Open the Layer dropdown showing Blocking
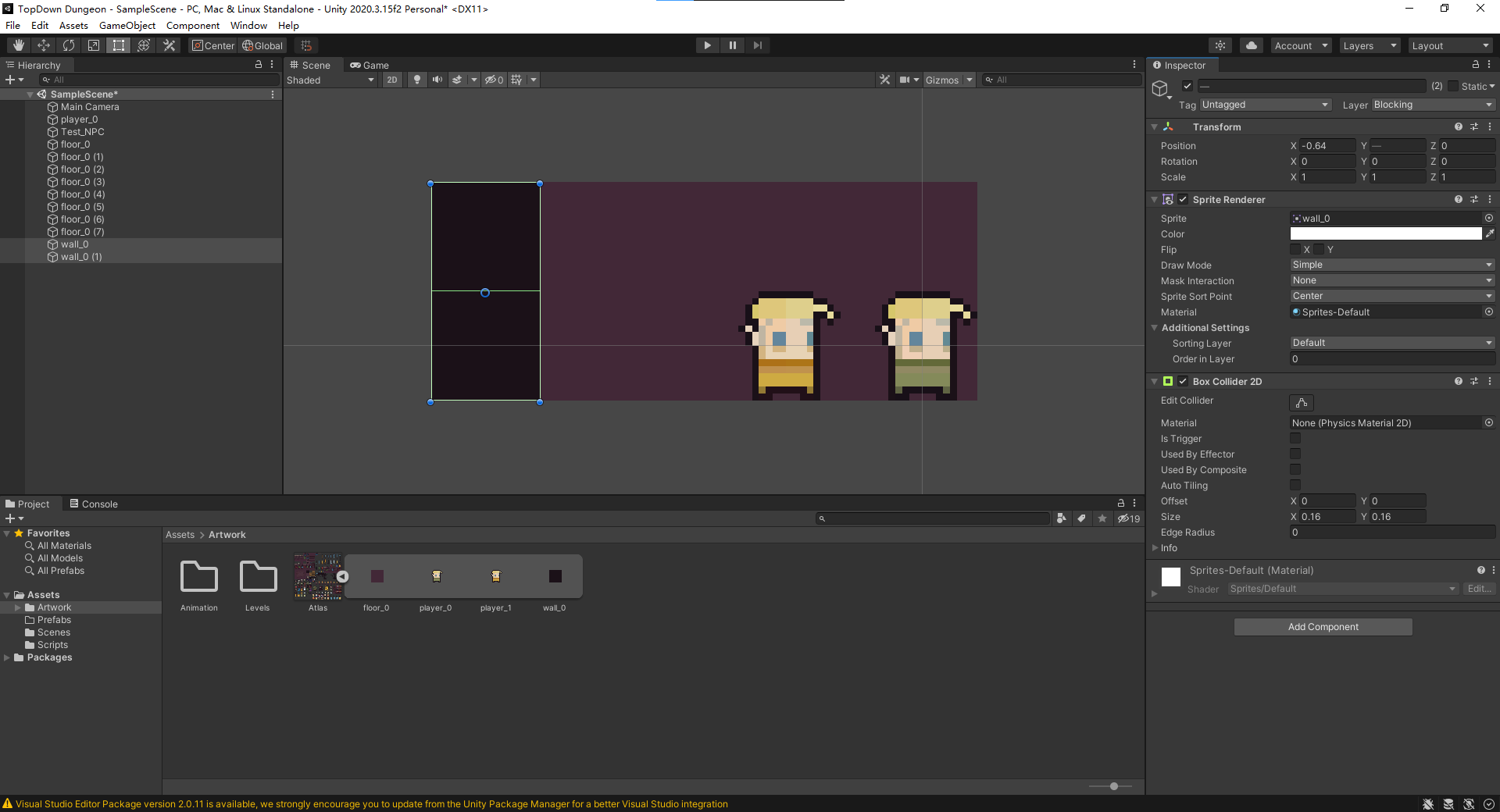This screenshot has width=1500, height=812. 1432,105
